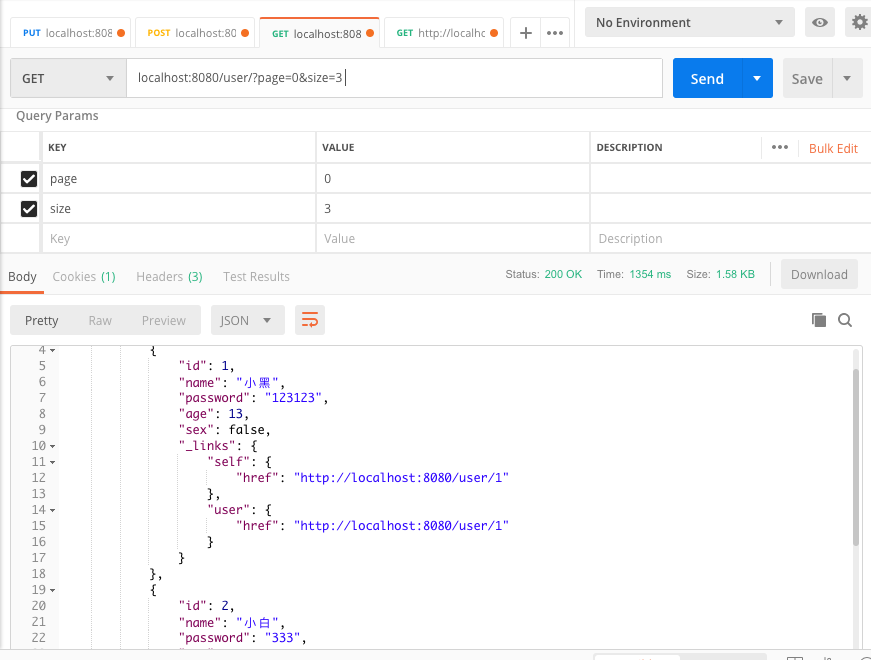Uncheck the size query parameter checkbox
Viewport: 871px width, 660px height.
tap(29, 209)
